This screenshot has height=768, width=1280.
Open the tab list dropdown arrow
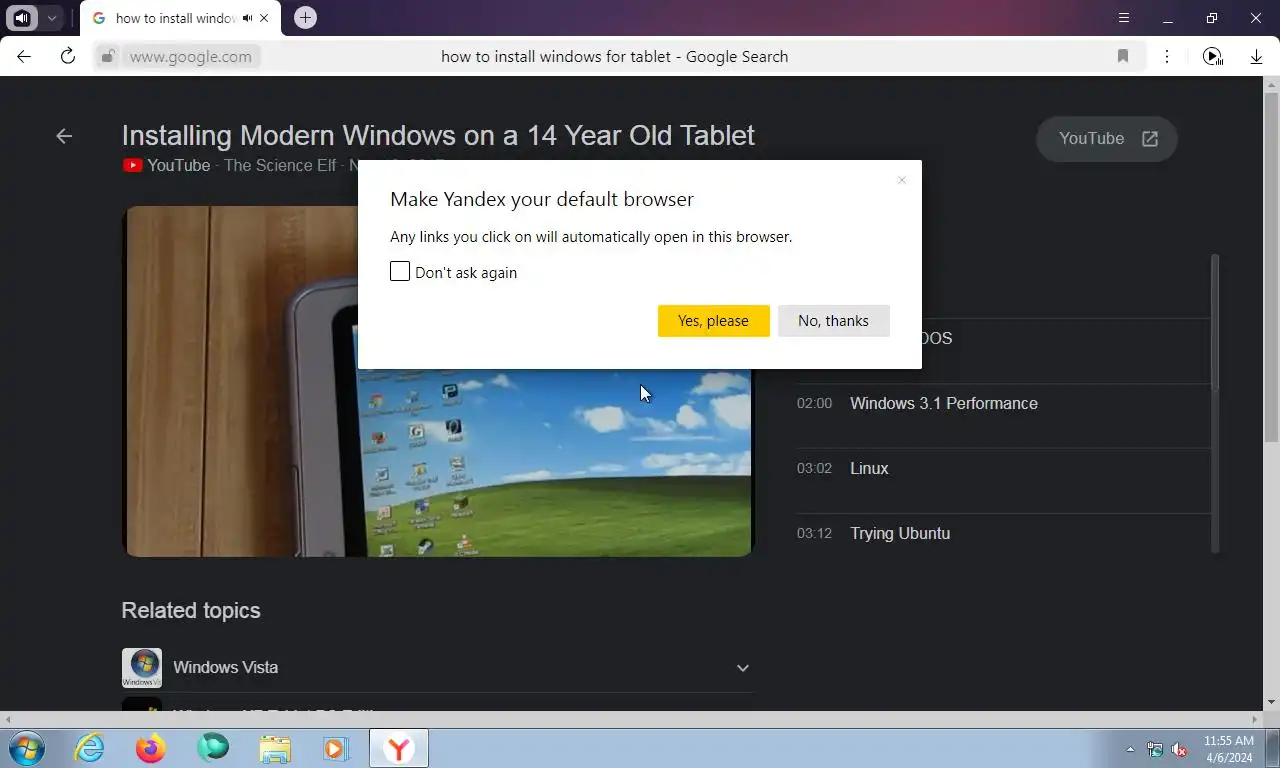(51, 18)
